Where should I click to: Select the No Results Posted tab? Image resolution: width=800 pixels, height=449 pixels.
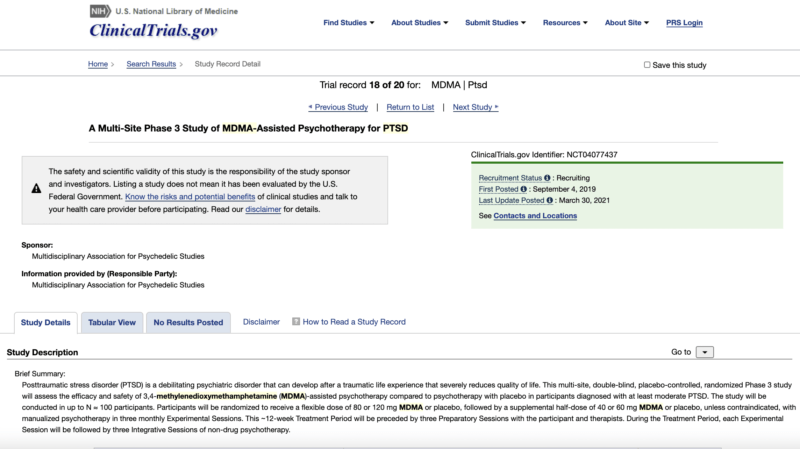point(188,322)
